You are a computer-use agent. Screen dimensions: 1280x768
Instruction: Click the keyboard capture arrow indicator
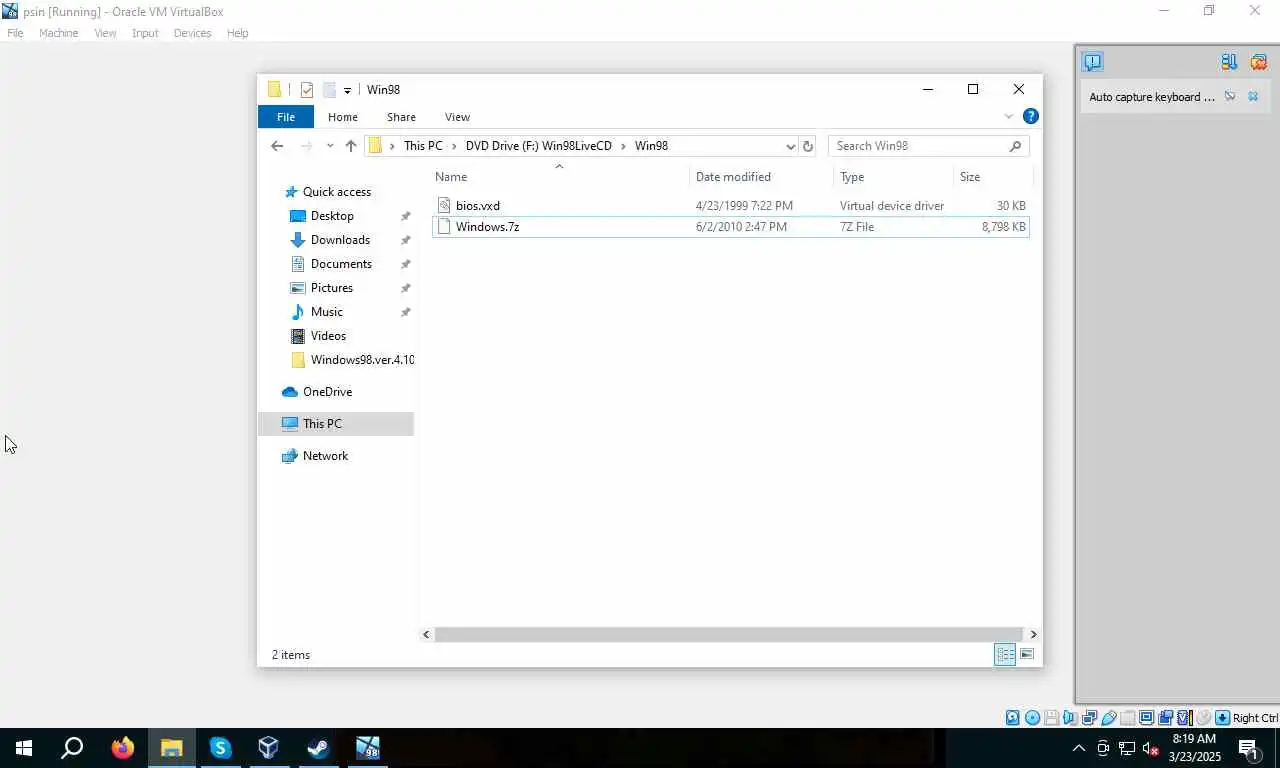click(x=1222, y=718)
